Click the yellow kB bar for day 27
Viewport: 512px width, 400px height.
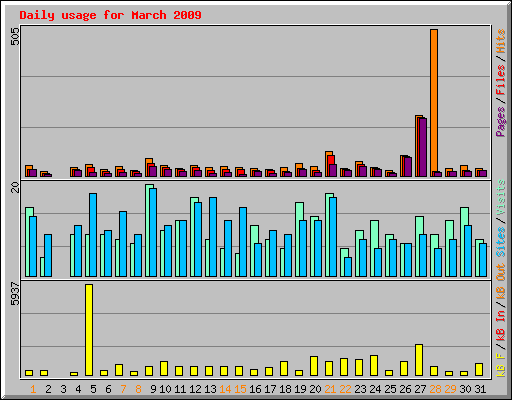[x=419, y=360]
